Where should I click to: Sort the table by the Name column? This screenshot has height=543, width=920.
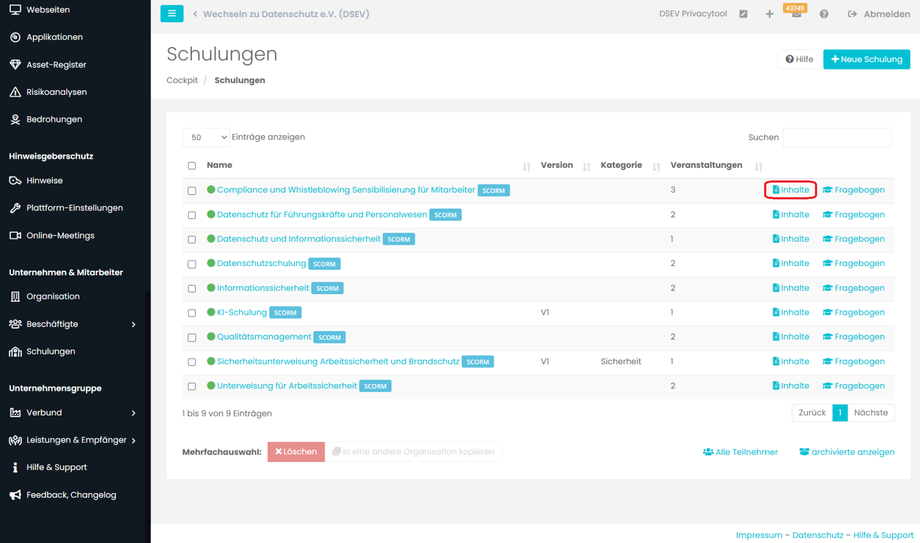pos(219,166)
